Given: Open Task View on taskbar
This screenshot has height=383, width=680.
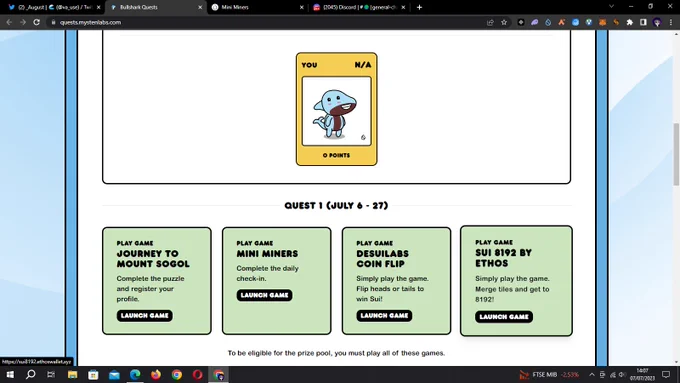Looking at the screenshot, I should pyautogui.click(x=51, y=374).
